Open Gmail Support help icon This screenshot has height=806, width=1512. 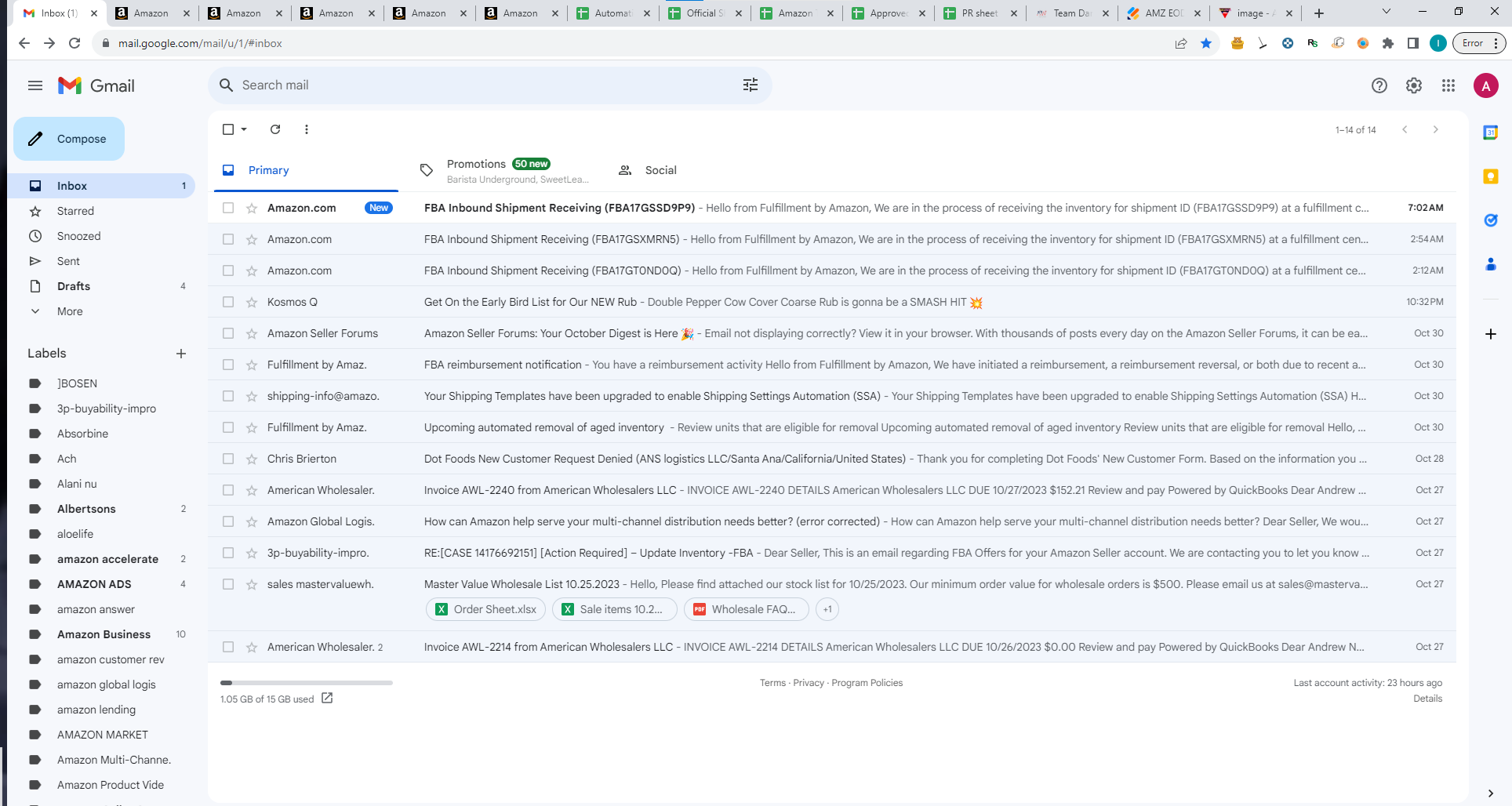coord(1379,85)
